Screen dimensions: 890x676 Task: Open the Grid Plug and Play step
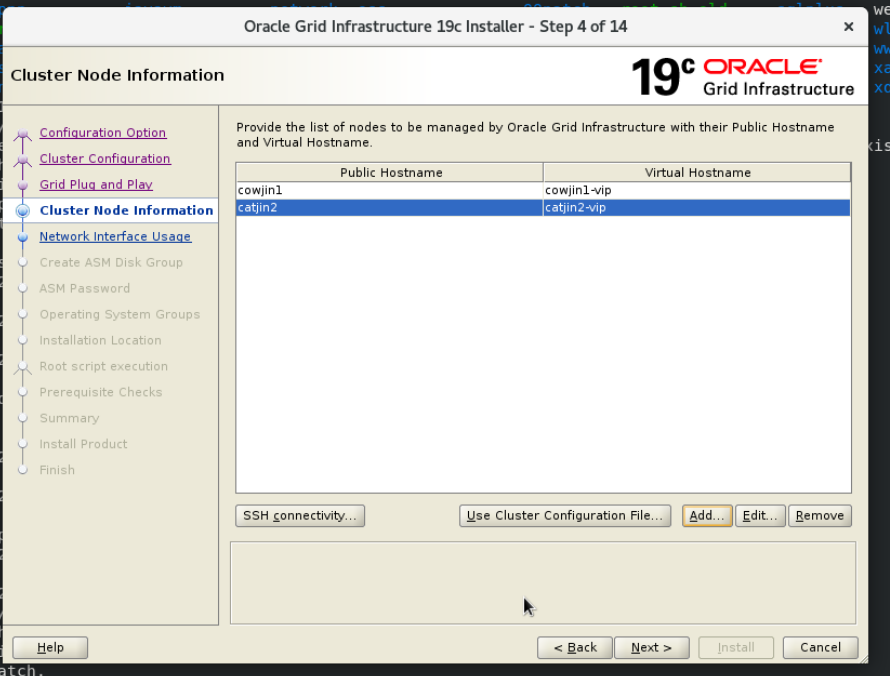tap(96, 184)
